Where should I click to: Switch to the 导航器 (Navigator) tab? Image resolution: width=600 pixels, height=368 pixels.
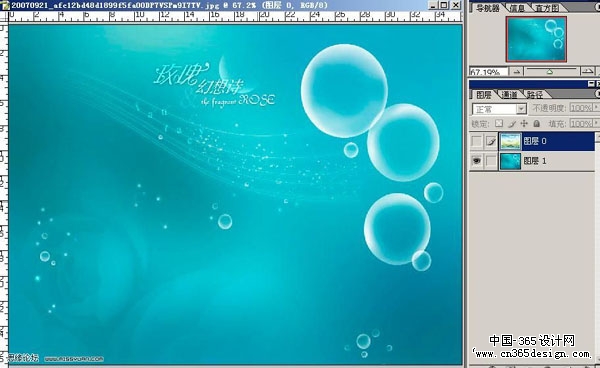click(487, 8)
